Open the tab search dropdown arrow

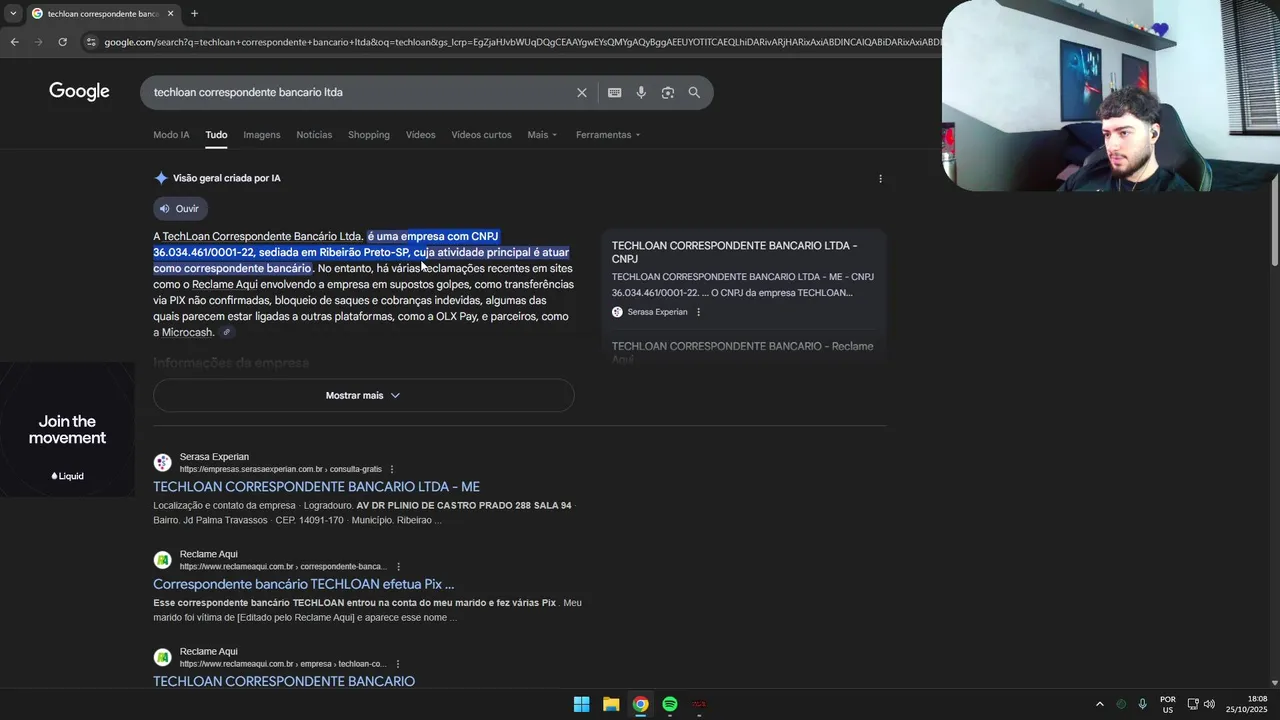click(13, 14)
